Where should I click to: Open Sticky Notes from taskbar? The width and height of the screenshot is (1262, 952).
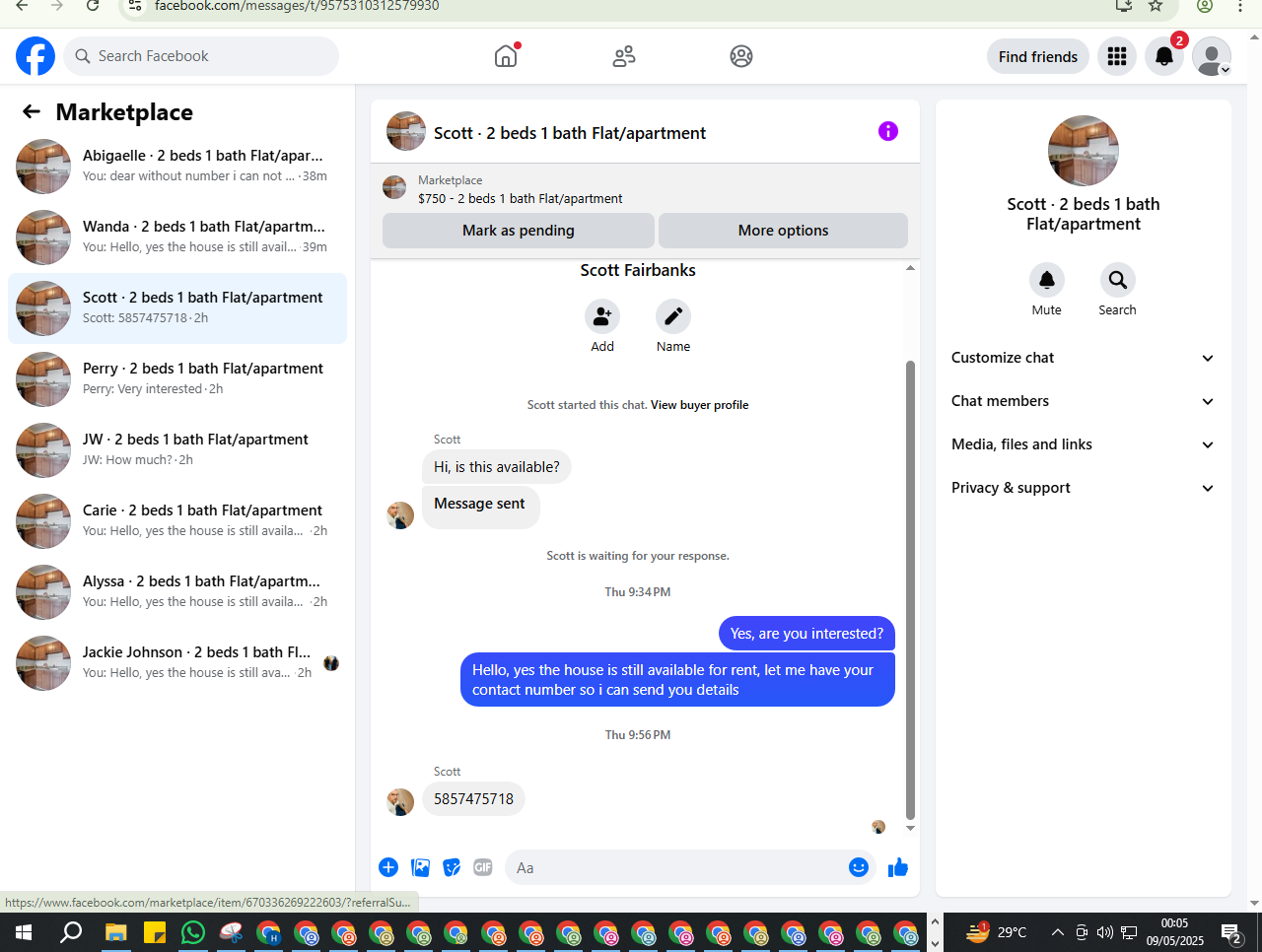click(155, 932)
